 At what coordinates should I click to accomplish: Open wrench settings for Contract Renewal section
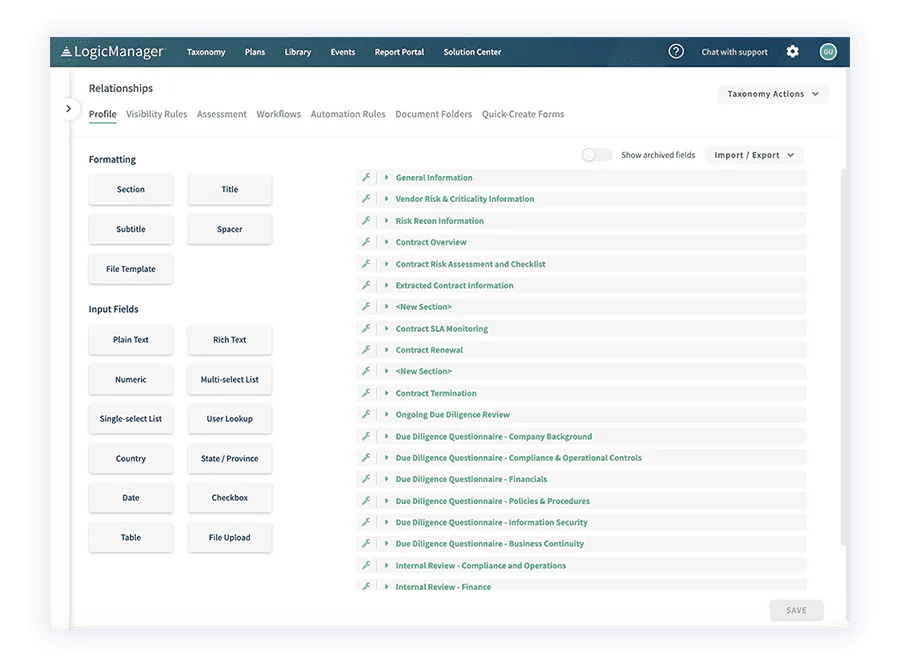click(367, 349)
